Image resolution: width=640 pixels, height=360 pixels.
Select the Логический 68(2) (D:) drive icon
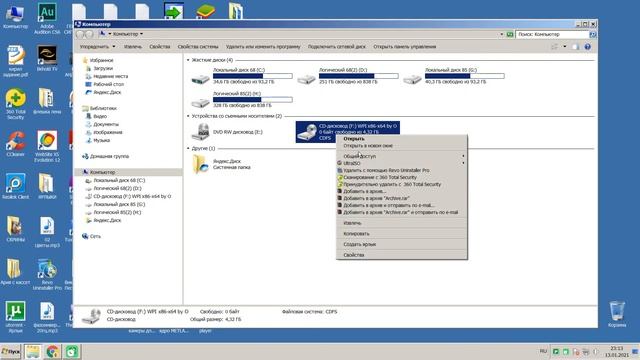point(306,78)
